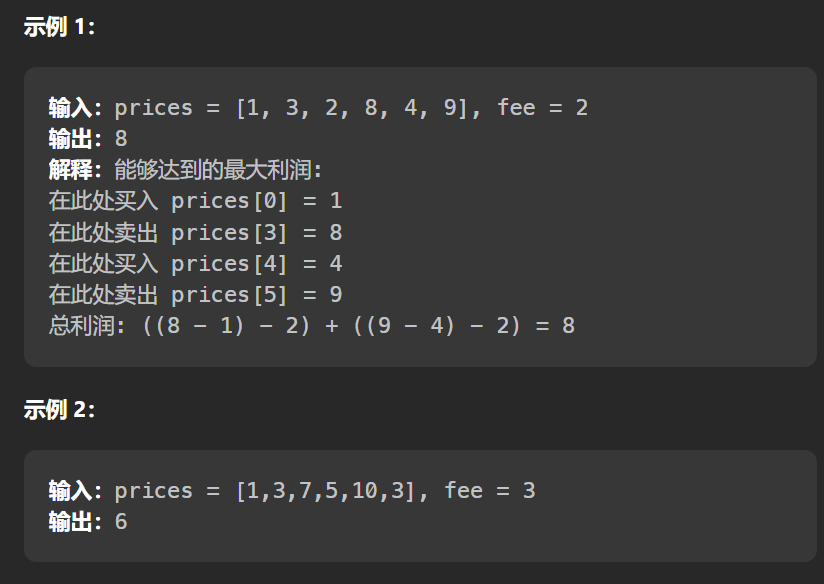Click the 输出: 8 line
Image resolution: width=824 pixels, height=584 pixels.
pyautogui.click(x=88, y=139)
